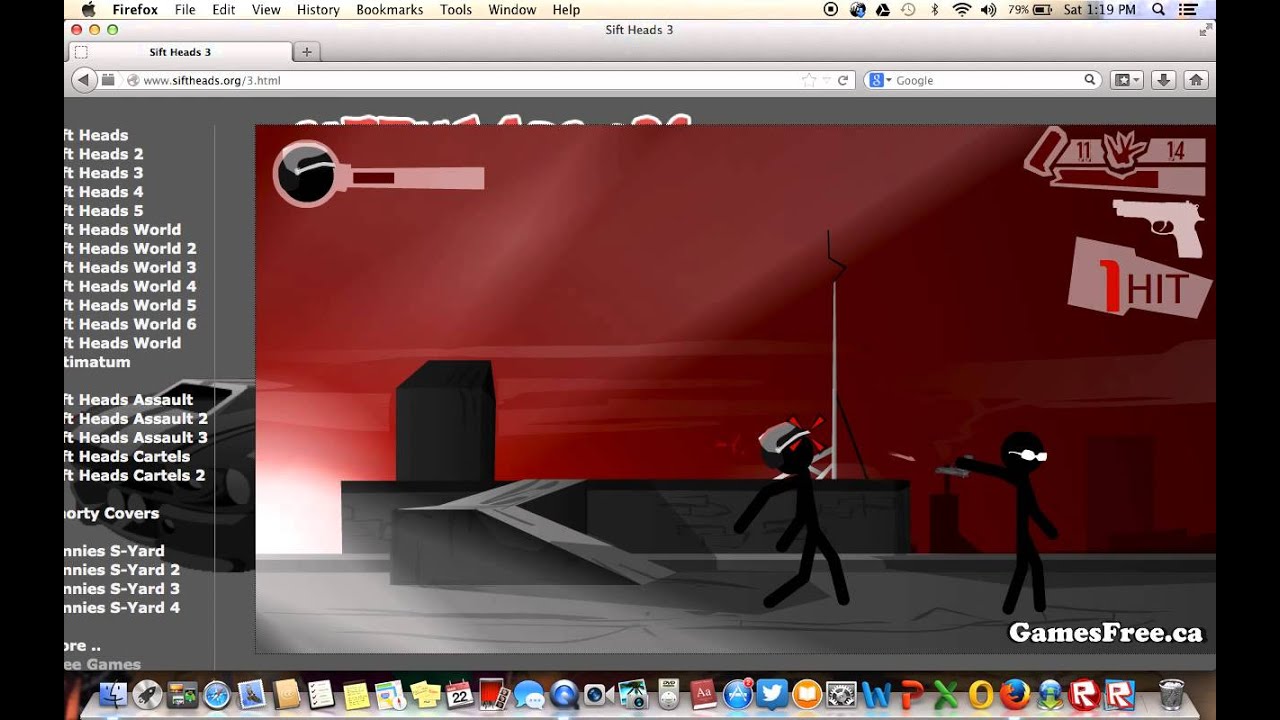Open the Apple menu
The image size is (1280, 720).
tap(87, 9)
